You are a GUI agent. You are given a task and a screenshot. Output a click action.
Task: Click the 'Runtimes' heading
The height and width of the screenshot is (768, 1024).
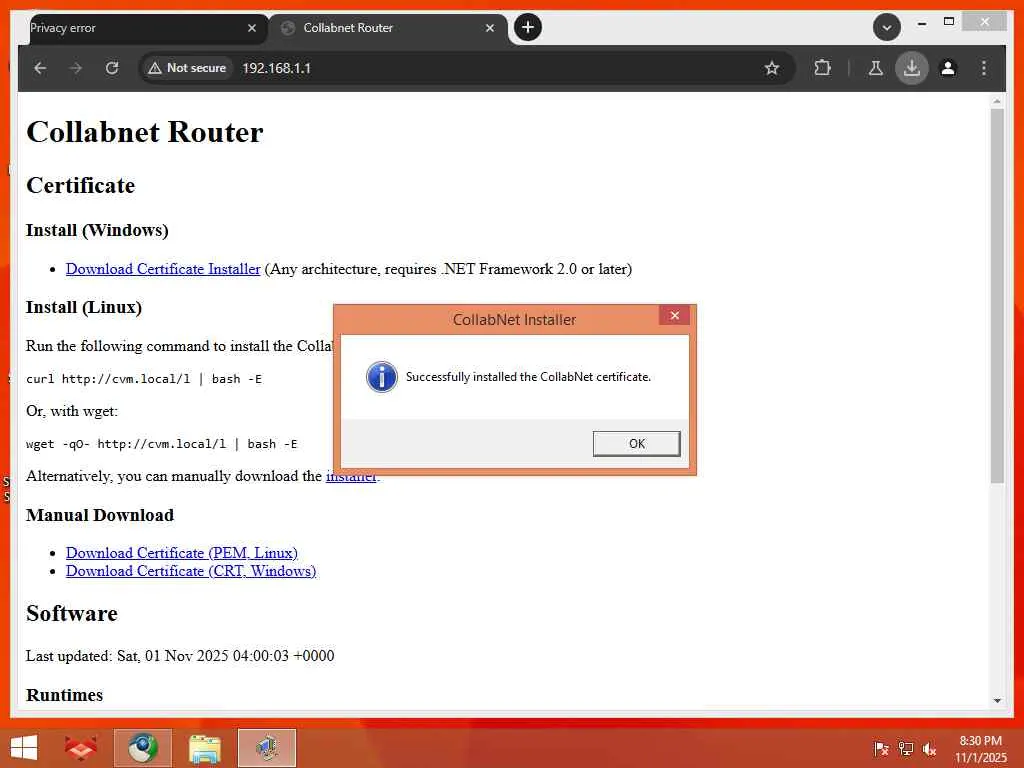tap(65, 695)
